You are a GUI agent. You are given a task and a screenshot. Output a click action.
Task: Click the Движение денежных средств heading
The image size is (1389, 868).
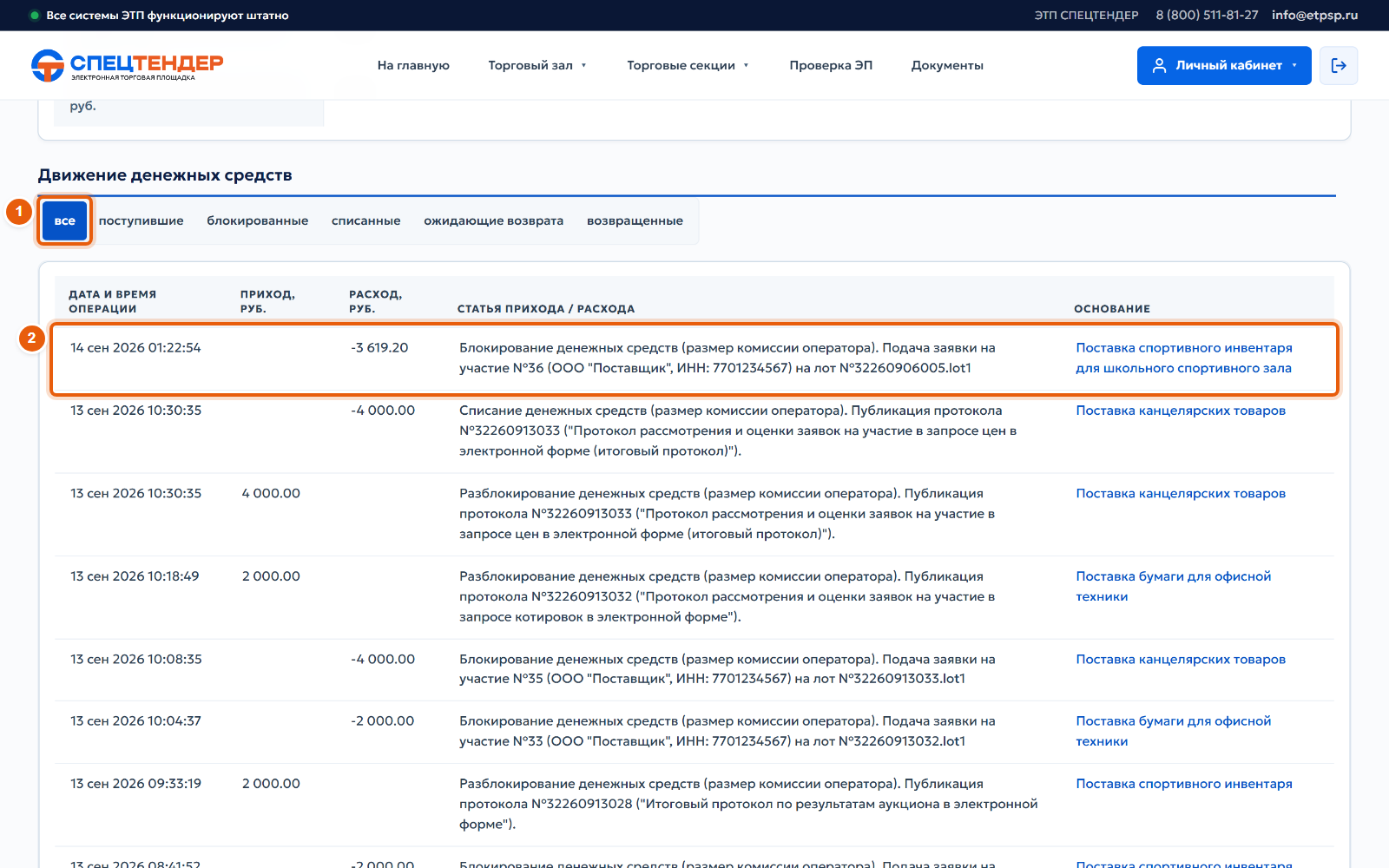[x=165, y=175]
